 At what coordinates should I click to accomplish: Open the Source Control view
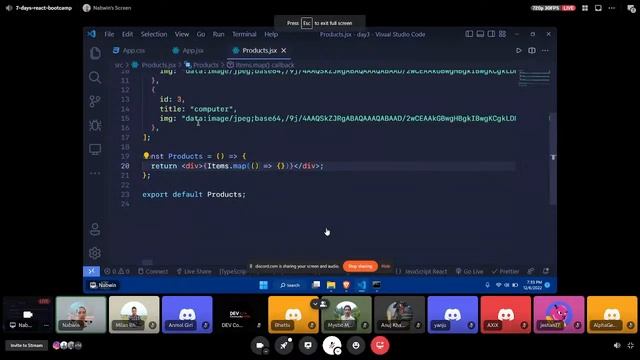[95, 101]
